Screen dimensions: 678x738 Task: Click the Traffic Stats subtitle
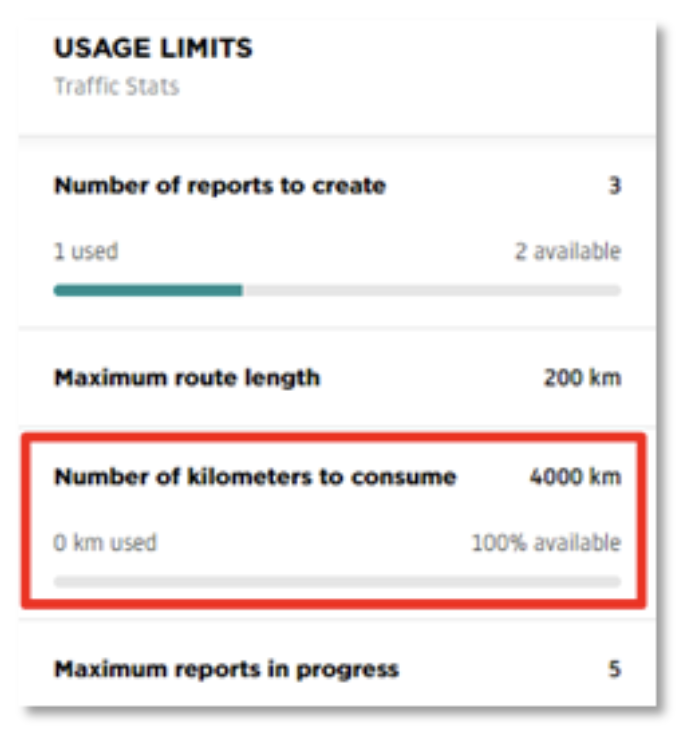click(x=117, y=87)
